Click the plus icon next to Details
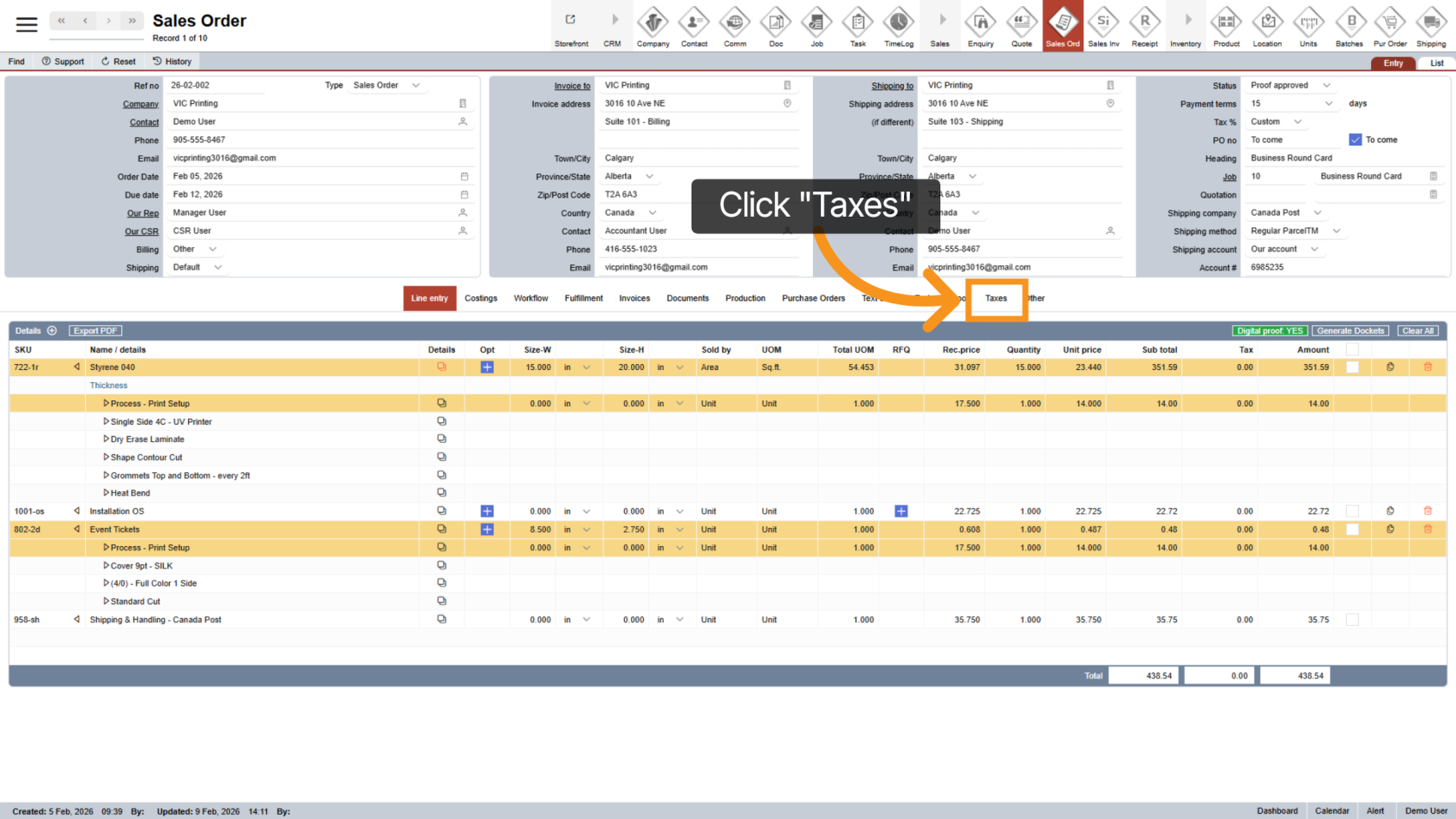The height and width of the screenshot is (819, 1456). (x=52, y=331)
